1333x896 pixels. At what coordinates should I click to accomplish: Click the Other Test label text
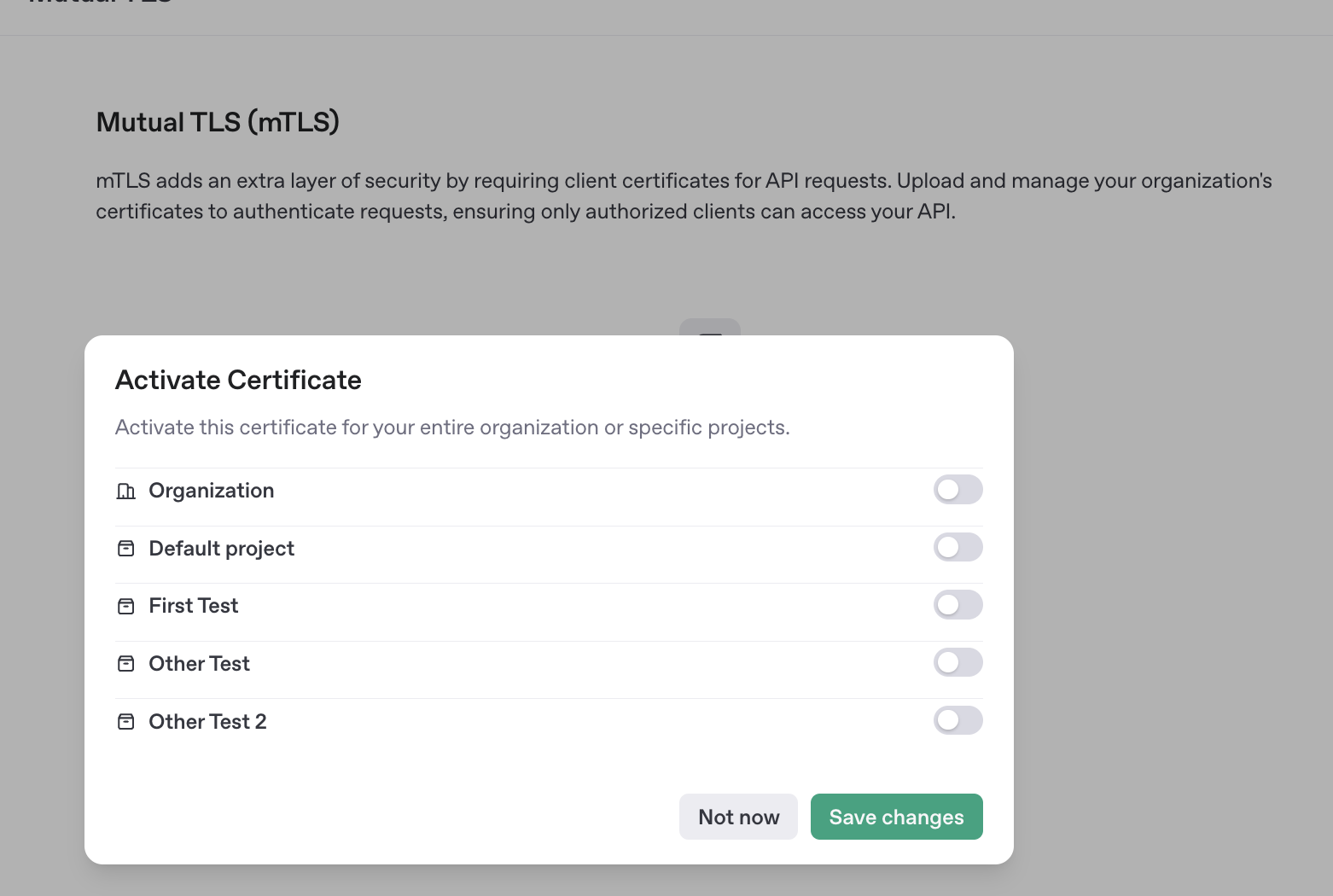coord(200,664)
